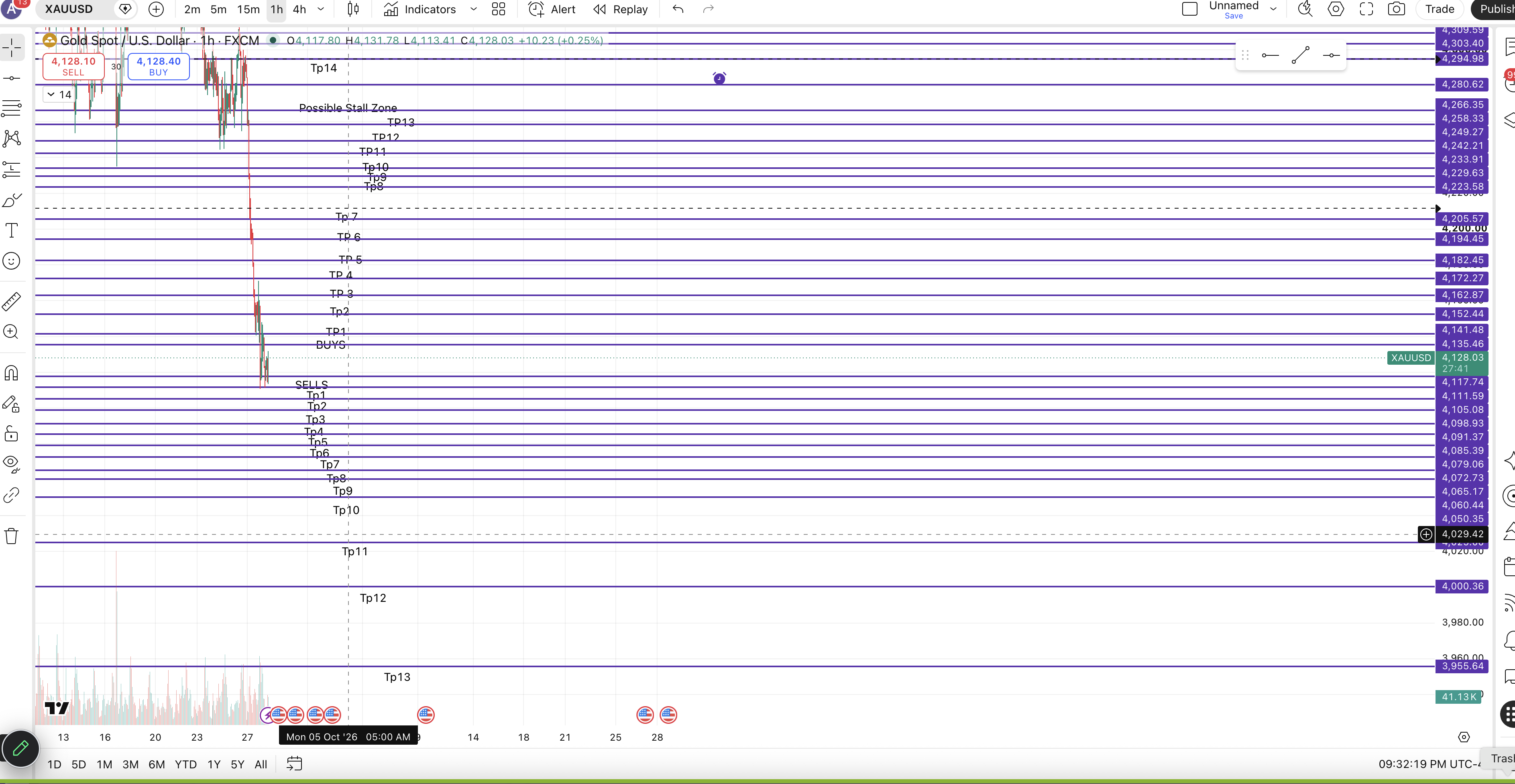Select the crosshair cursor tool

pos(12,47)
